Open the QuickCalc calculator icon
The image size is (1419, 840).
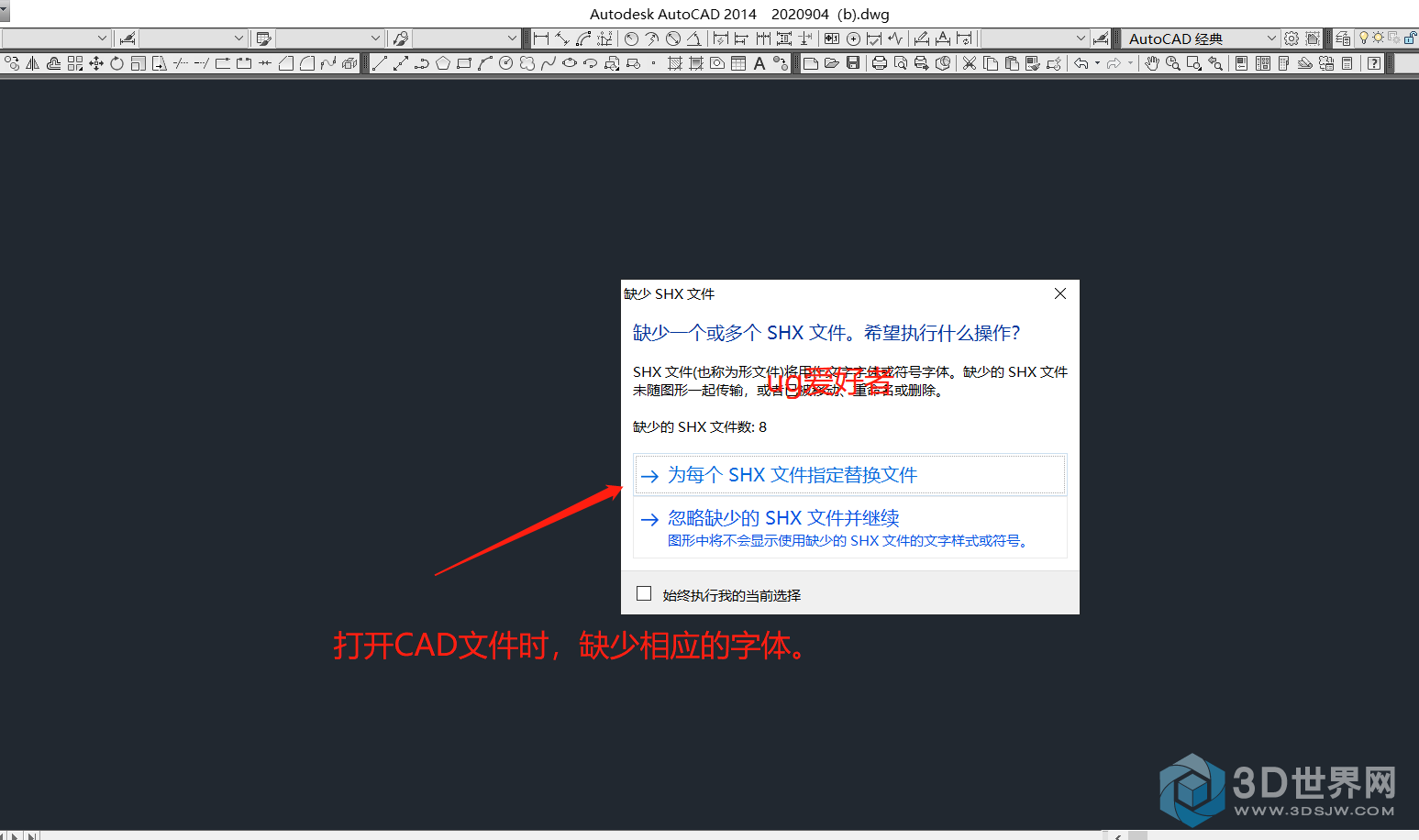[1347, 63]
